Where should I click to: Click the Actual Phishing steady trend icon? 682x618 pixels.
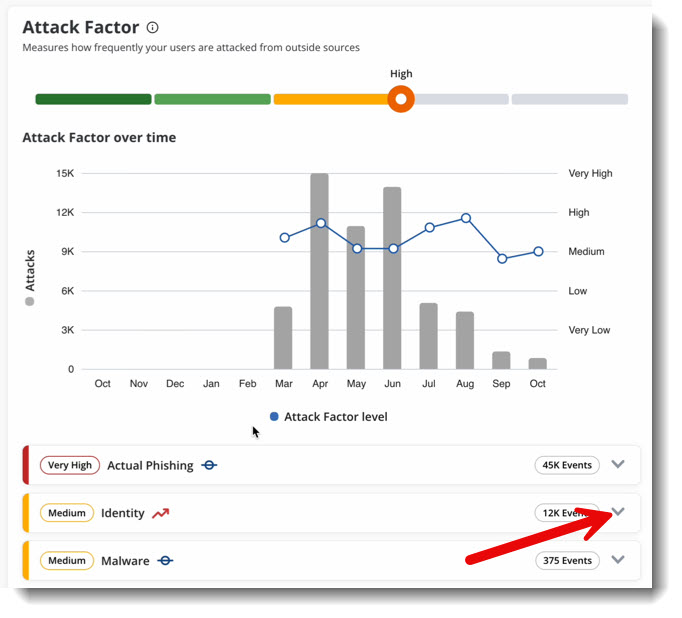click(209, 465)
